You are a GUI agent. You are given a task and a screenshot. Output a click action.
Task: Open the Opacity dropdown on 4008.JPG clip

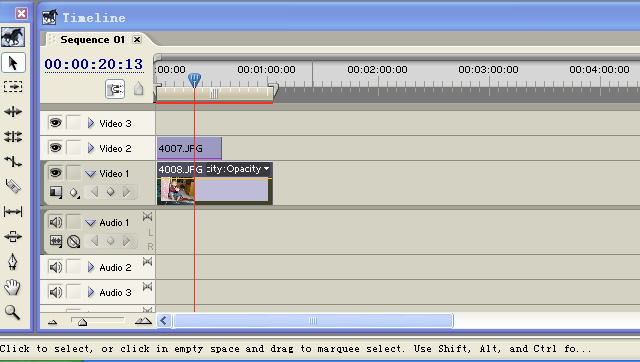[267, 169]
